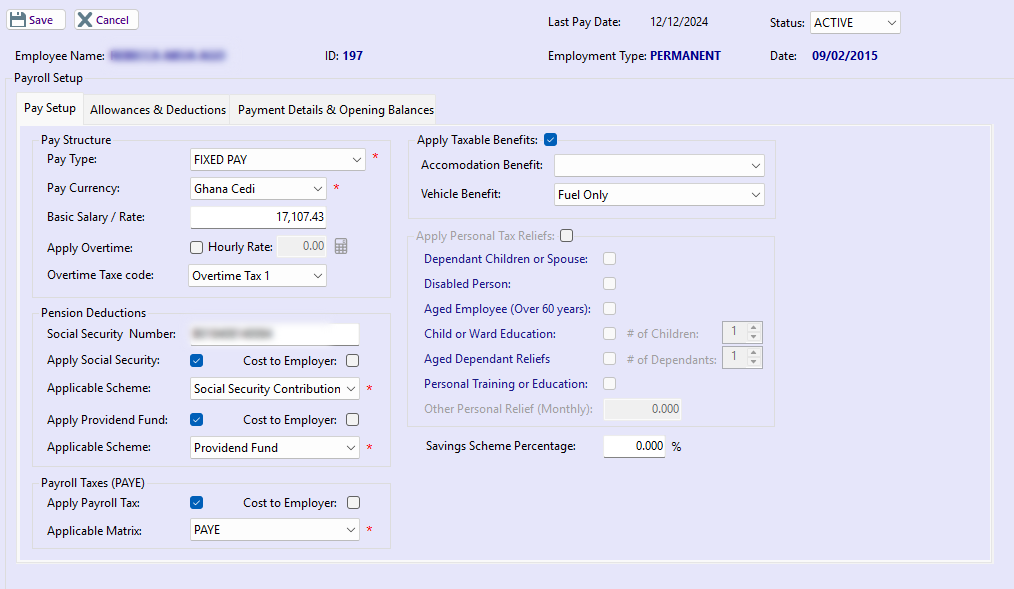The image size is (1014, 589).
Task: Enable the Apply Overtime checkbox
Action: (x=197, y=247)
